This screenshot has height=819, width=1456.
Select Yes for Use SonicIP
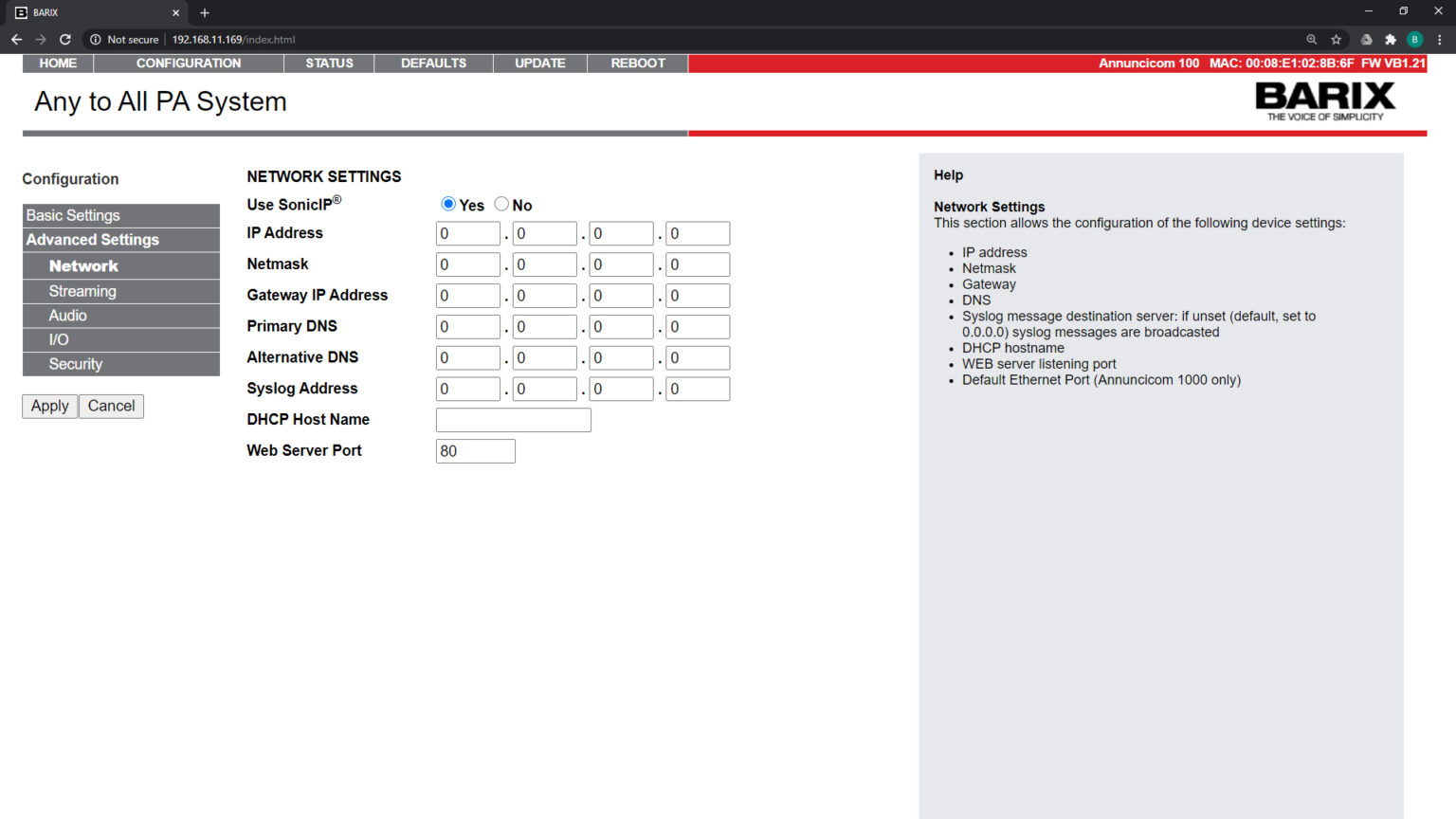point(448,204)
